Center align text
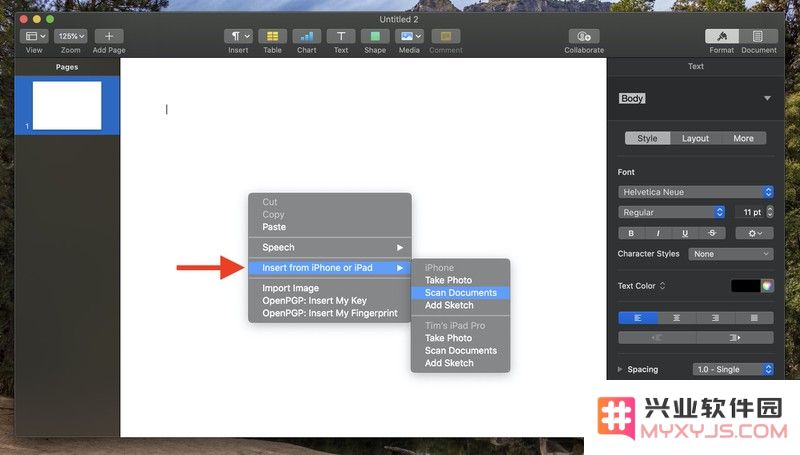This screenshot has height=455, width=800. [x=677, y=318]
